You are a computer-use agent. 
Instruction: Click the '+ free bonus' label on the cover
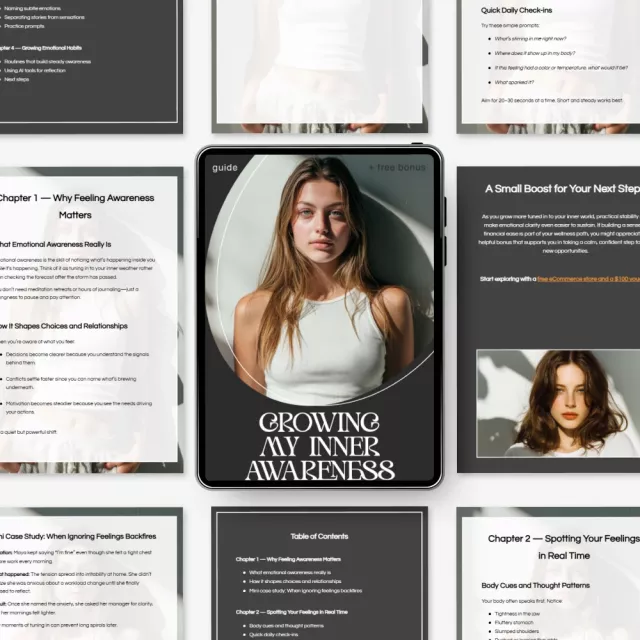pos(397,167)
